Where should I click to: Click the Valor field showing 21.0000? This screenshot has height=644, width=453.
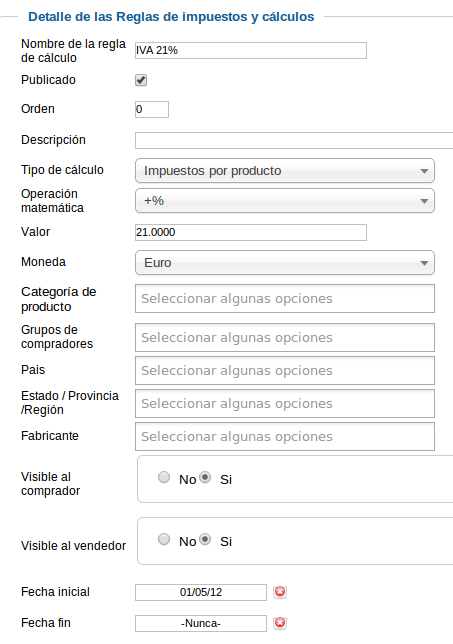click(251, 232)
